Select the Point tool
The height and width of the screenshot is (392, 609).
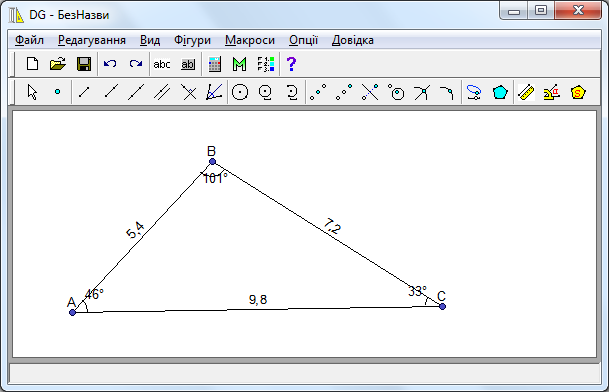(57, 92)
